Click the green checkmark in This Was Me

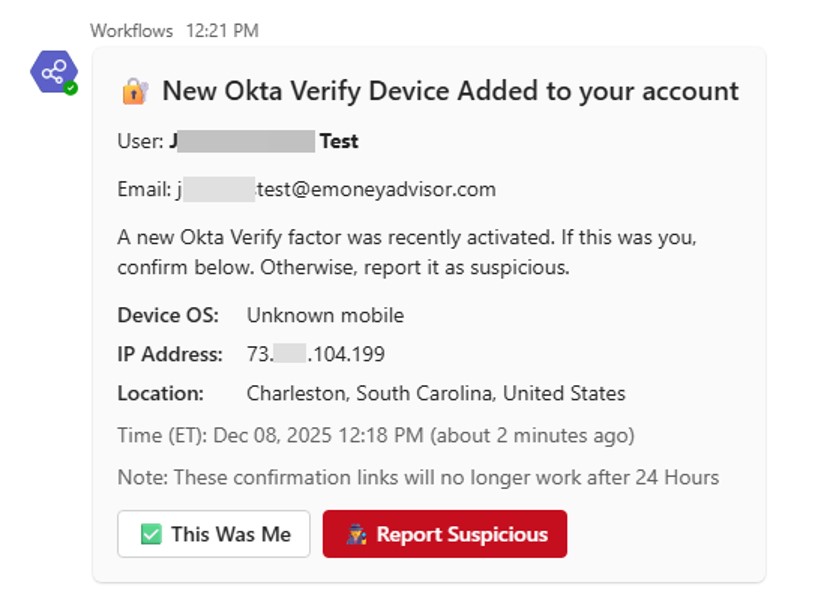[151, 534]
